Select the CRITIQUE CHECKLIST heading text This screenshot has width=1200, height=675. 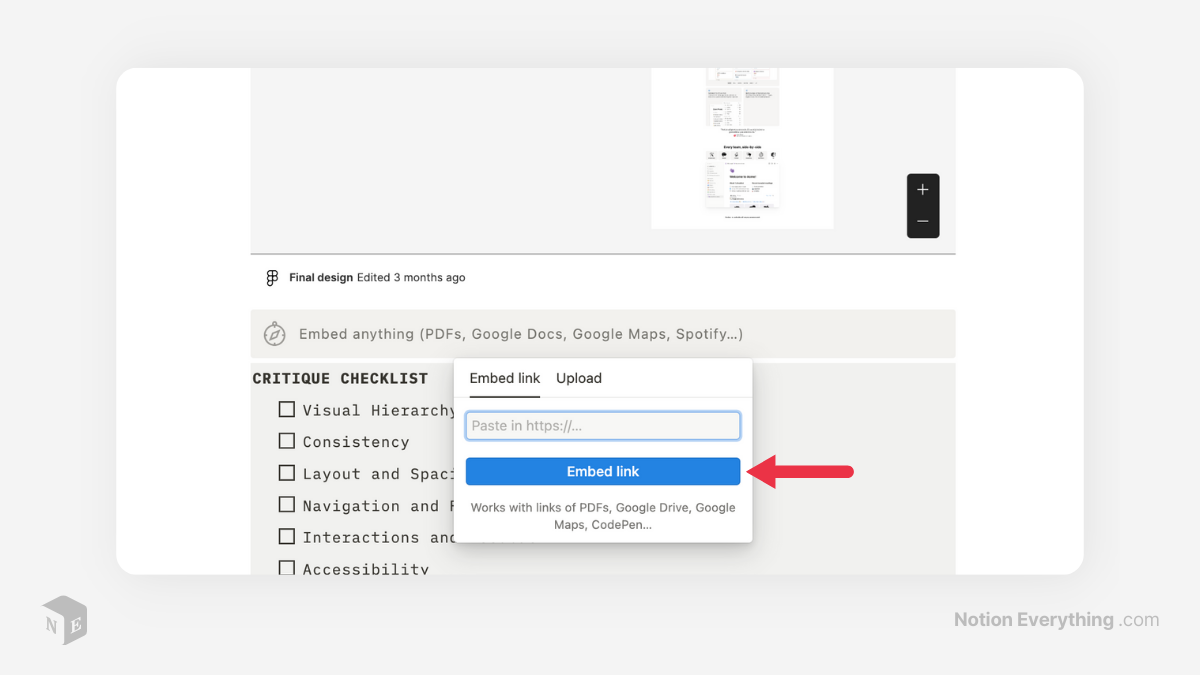point(340,378)
